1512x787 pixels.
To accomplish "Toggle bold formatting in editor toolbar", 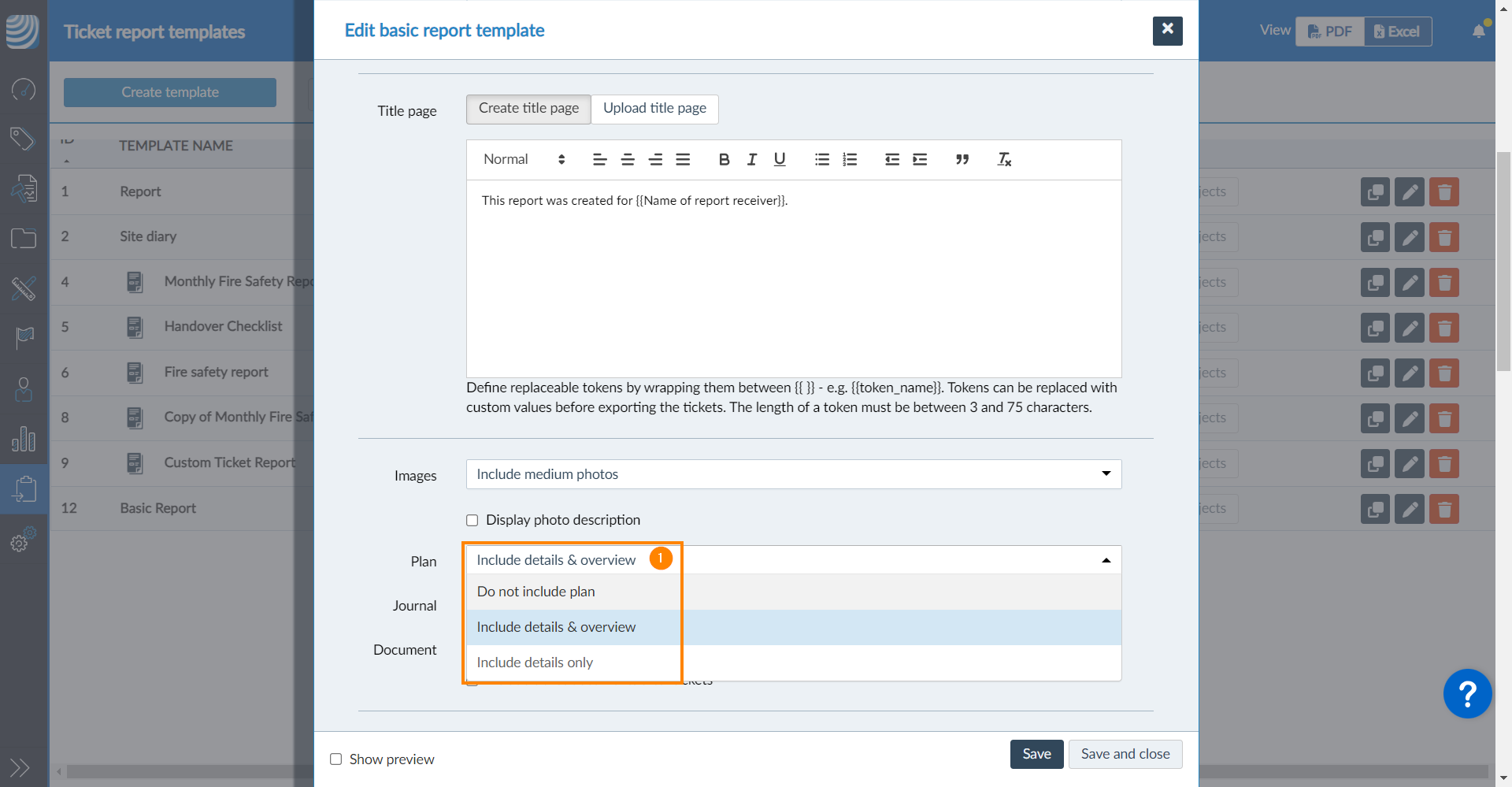I will coord(724,160).
